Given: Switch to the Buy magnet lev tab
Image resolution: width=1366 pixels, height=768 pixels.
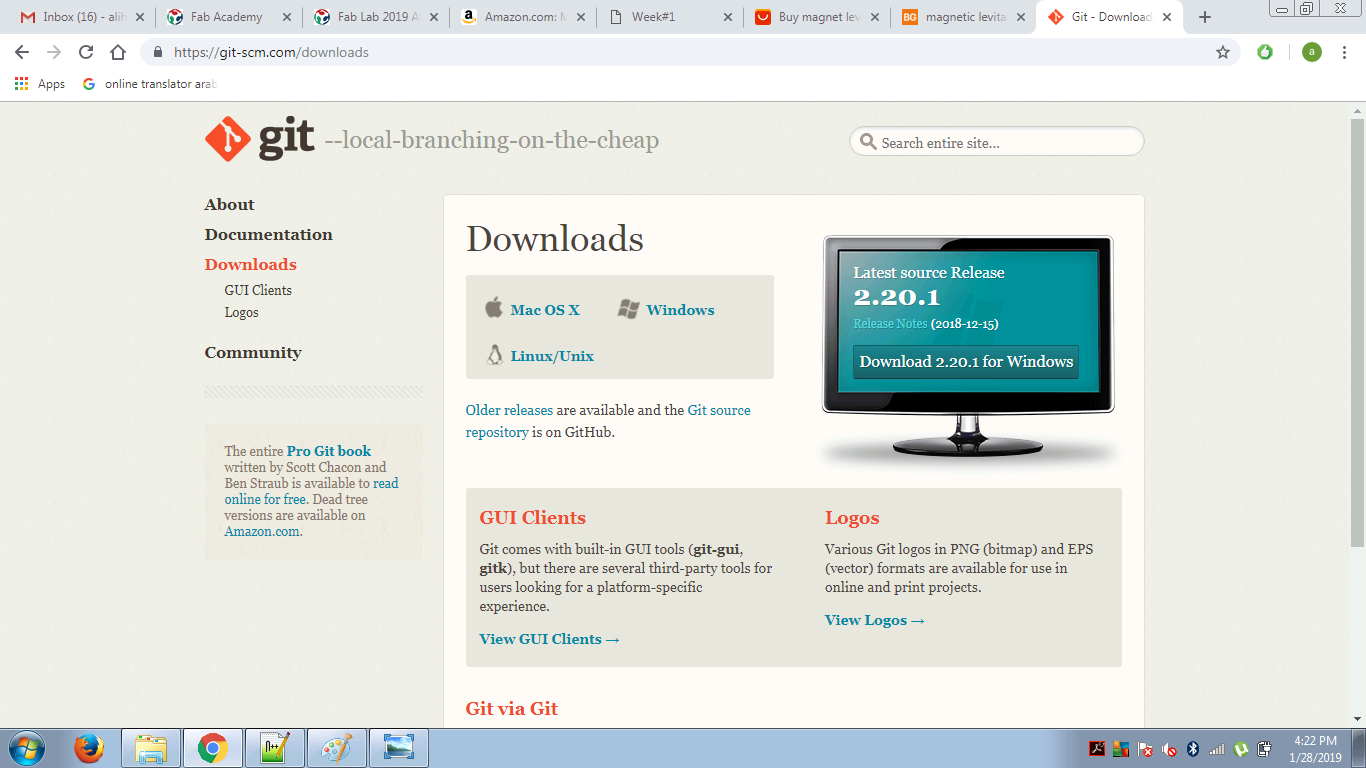Looking at the screenshot, I should point(818,17).
